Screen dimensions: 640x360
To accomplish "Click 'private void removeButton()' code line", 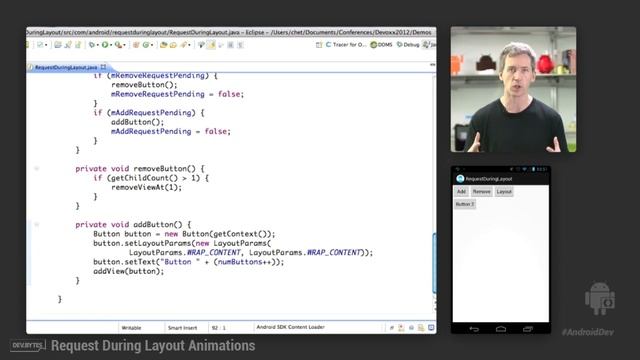I will 140,169.
